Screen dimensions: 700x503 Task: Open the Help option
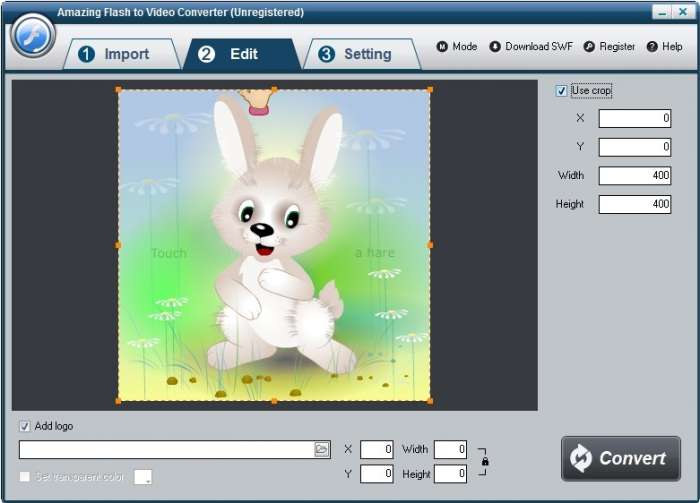pyautogui.click(x=665, y=47)
